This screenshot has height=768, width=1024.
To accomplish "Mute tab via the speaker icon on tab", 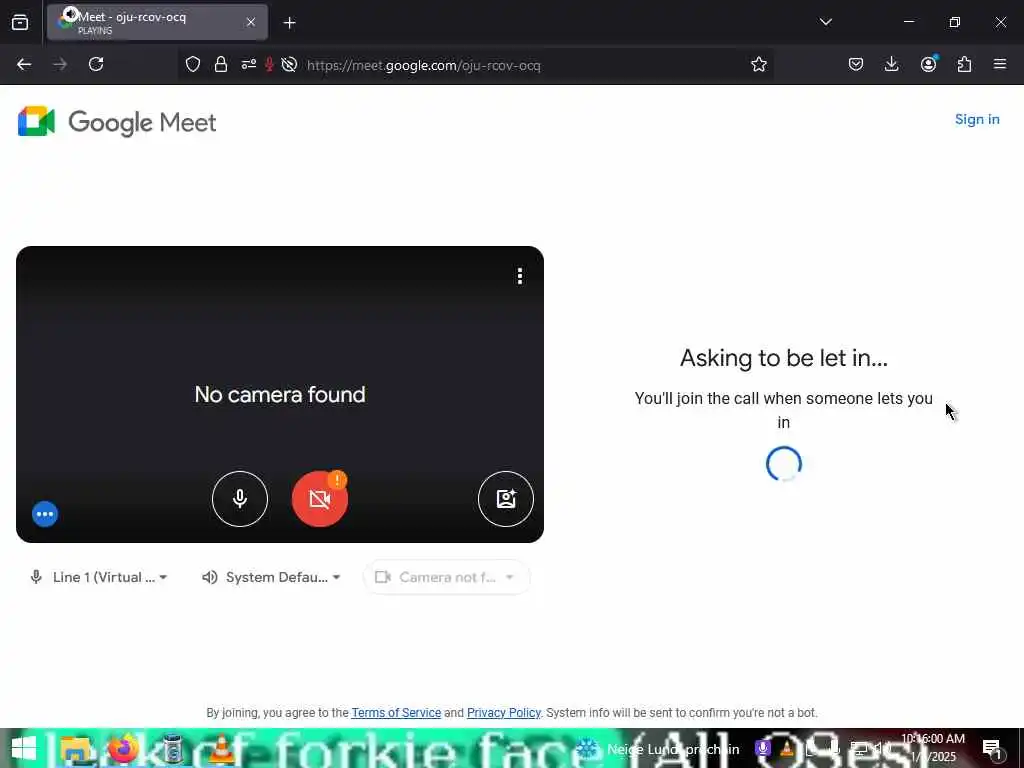I will [71, 14].
